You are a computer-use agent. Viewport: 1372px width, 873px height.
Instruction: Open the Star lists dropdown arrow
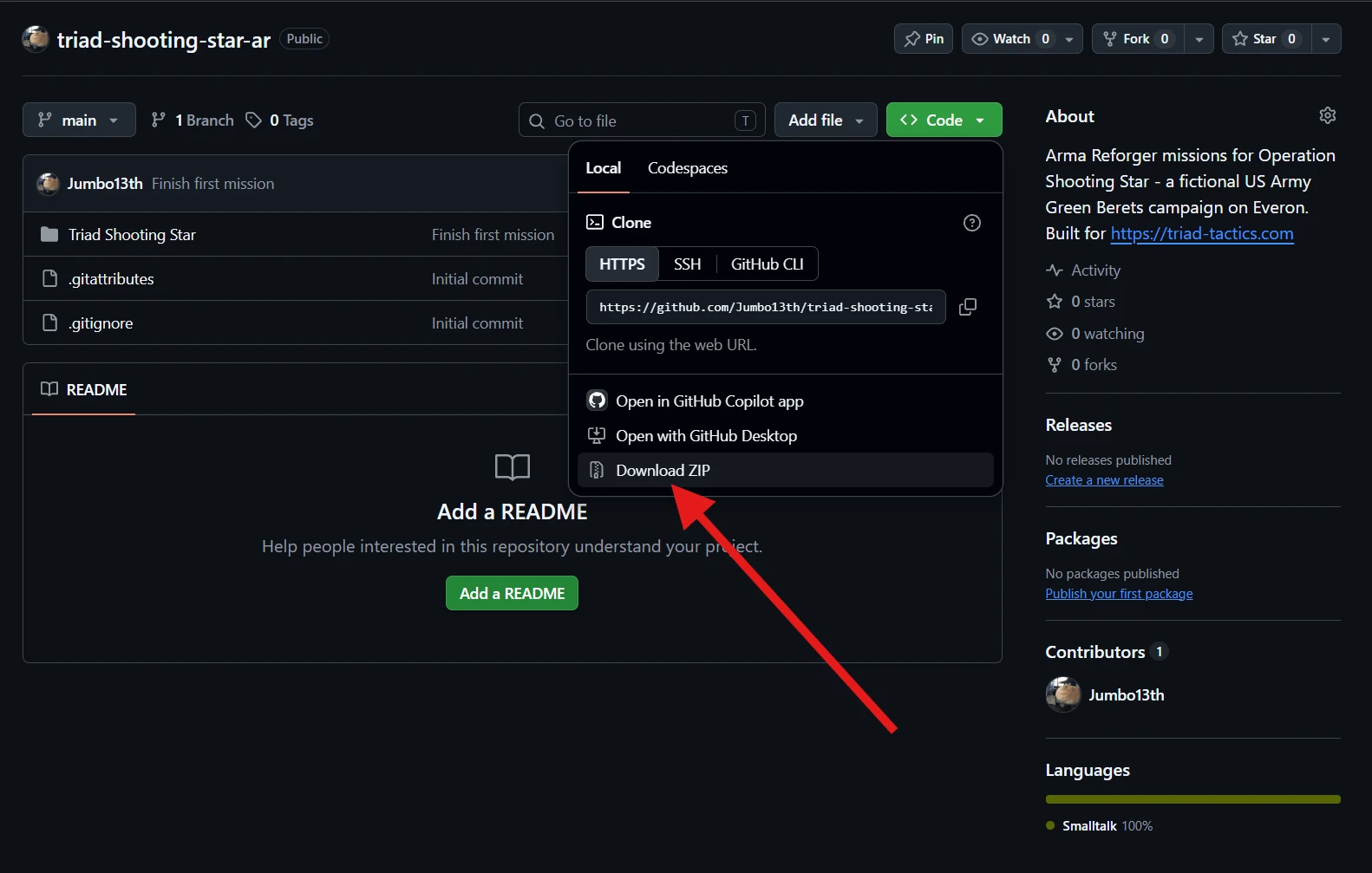pyautogui.click(x=1326, y=39)
